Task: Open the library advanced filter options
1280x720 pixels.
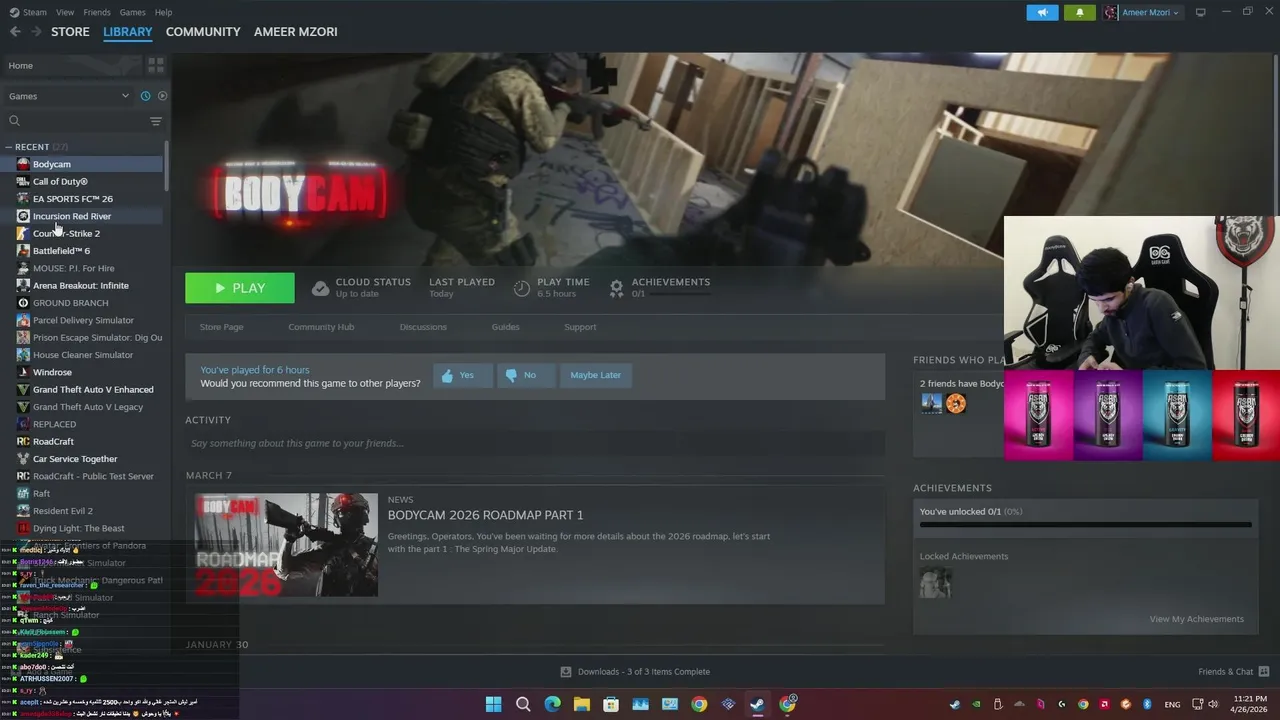Action: [x=156, y=121]
